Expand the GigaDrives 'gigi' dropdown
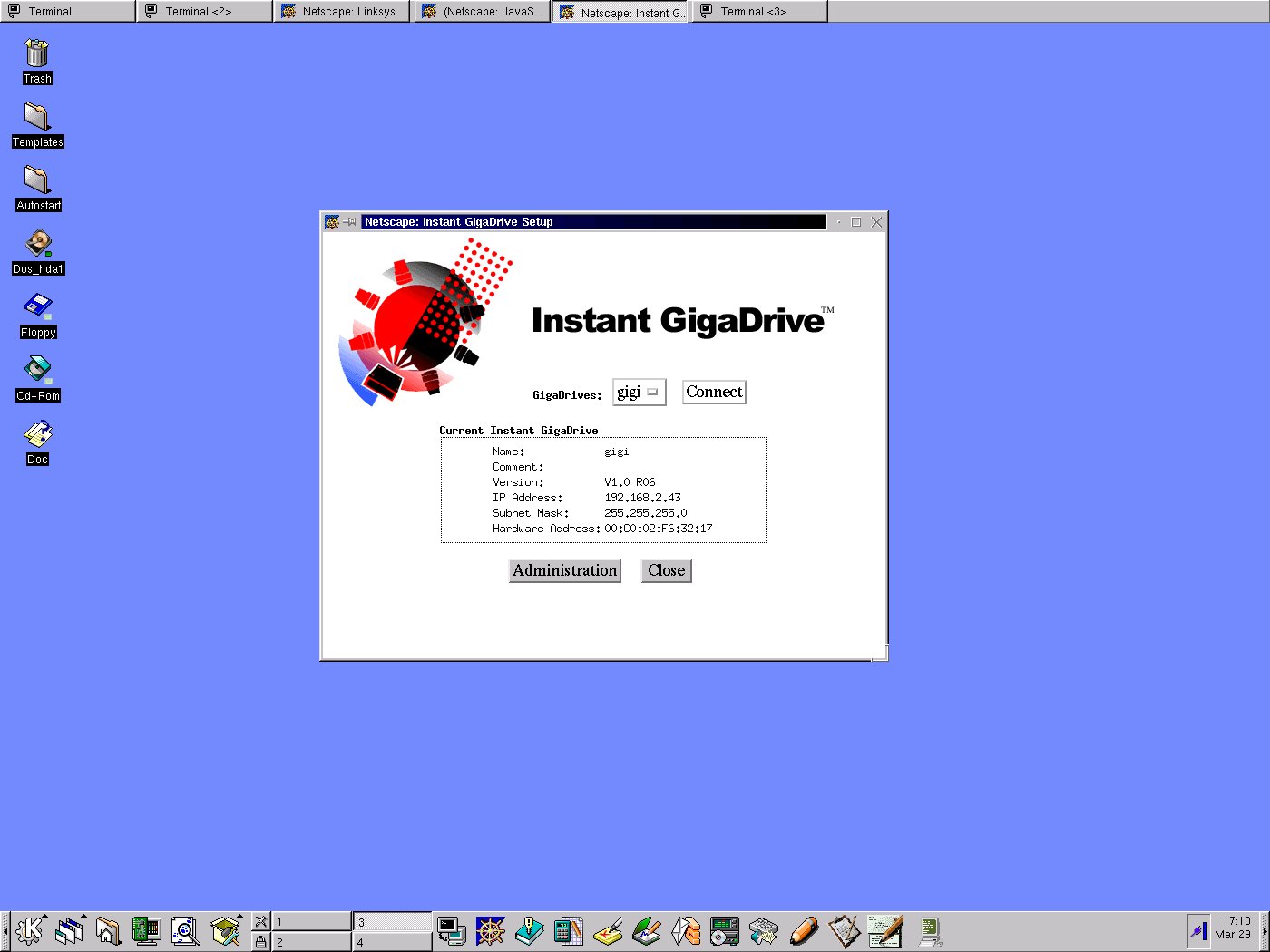This screenshot has height=952, width=1270. tap(639, 393)
